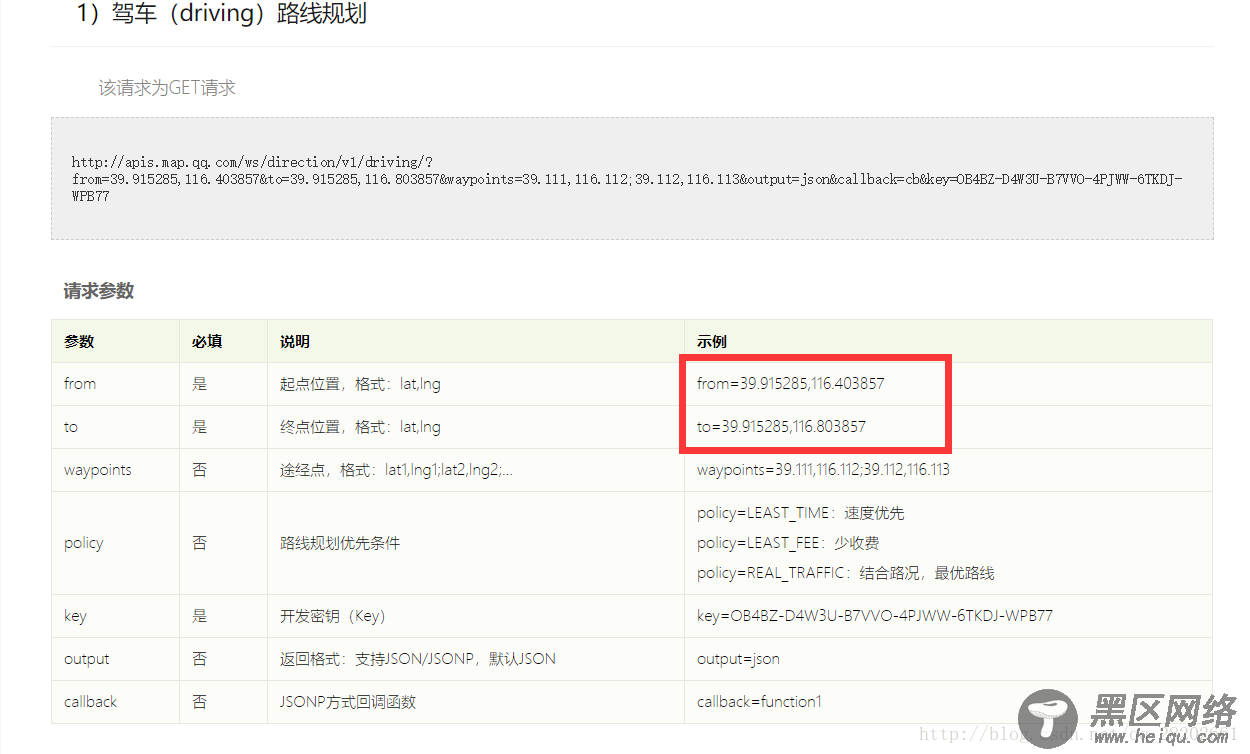Select the 'from' parameter name cell
The height and width of the screenshot is (754, 1250).
80,384
